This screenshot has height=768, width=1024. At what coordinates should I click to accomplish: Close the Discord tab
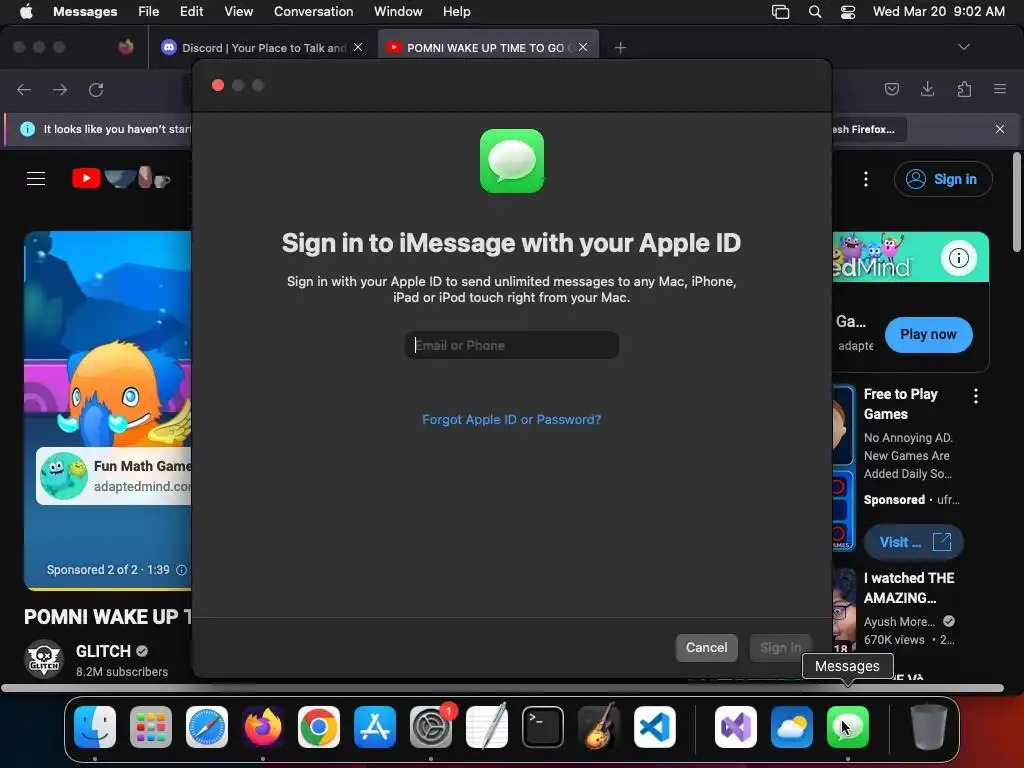[x=358, y=47]
